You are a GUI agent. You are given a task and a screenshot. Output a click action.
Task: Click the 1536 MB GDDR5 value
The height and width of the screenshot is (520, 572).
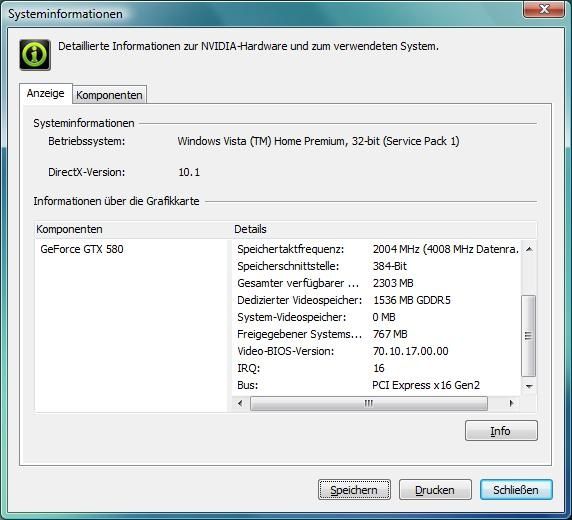[x=411, y=300]
